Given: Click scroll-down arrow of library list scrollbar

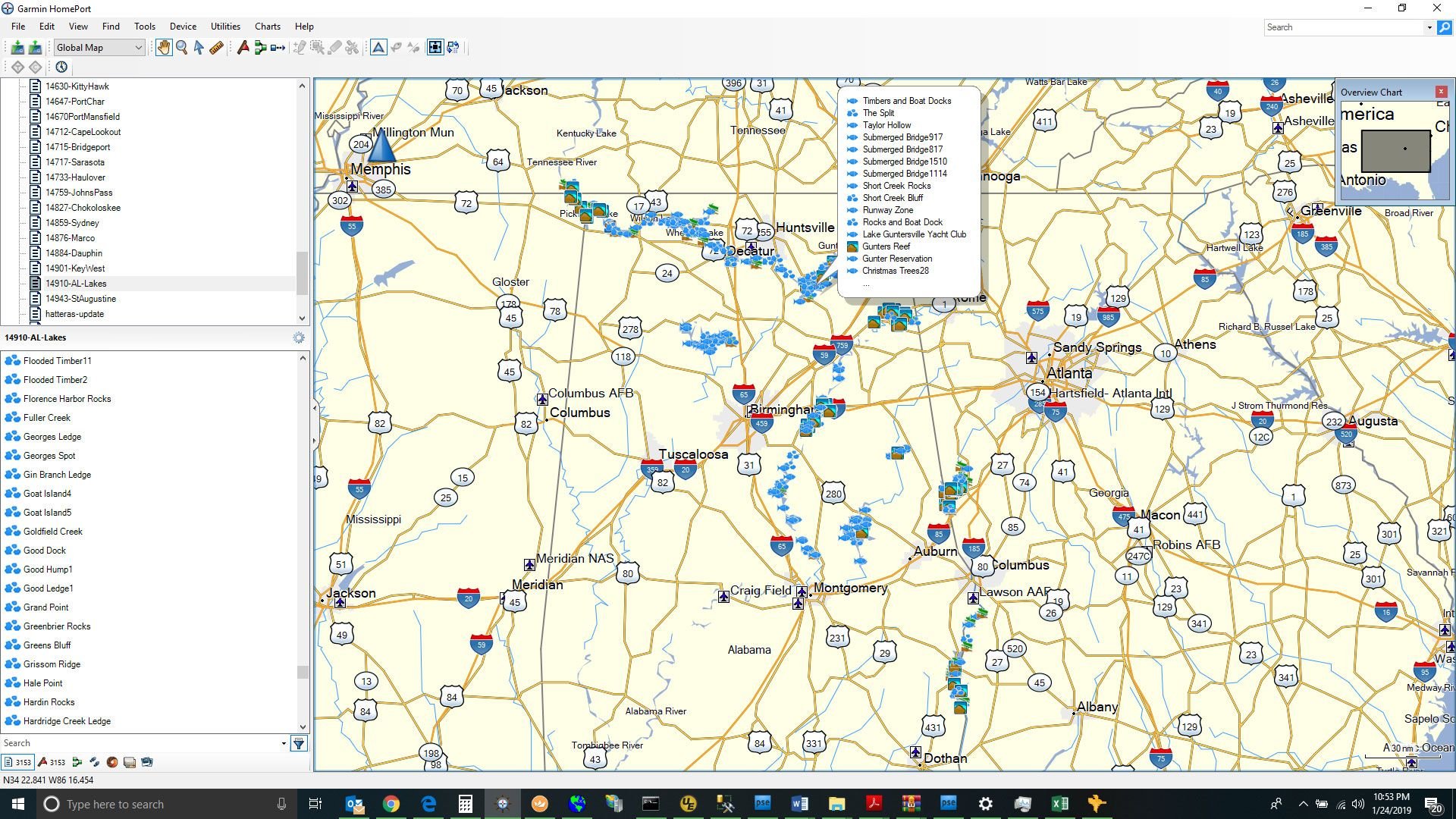Looking at the screenshot, I should pyautogui.click(x=302, y=318).
